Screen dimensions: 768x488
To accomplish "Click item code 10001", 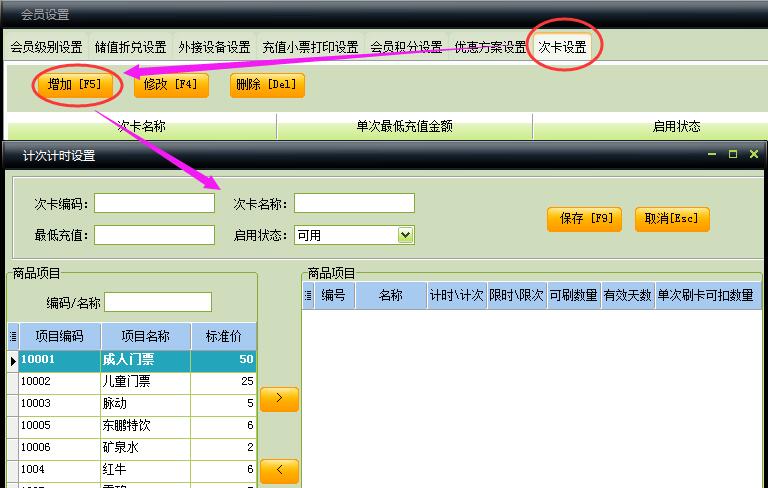I will [x=38, y=360].
